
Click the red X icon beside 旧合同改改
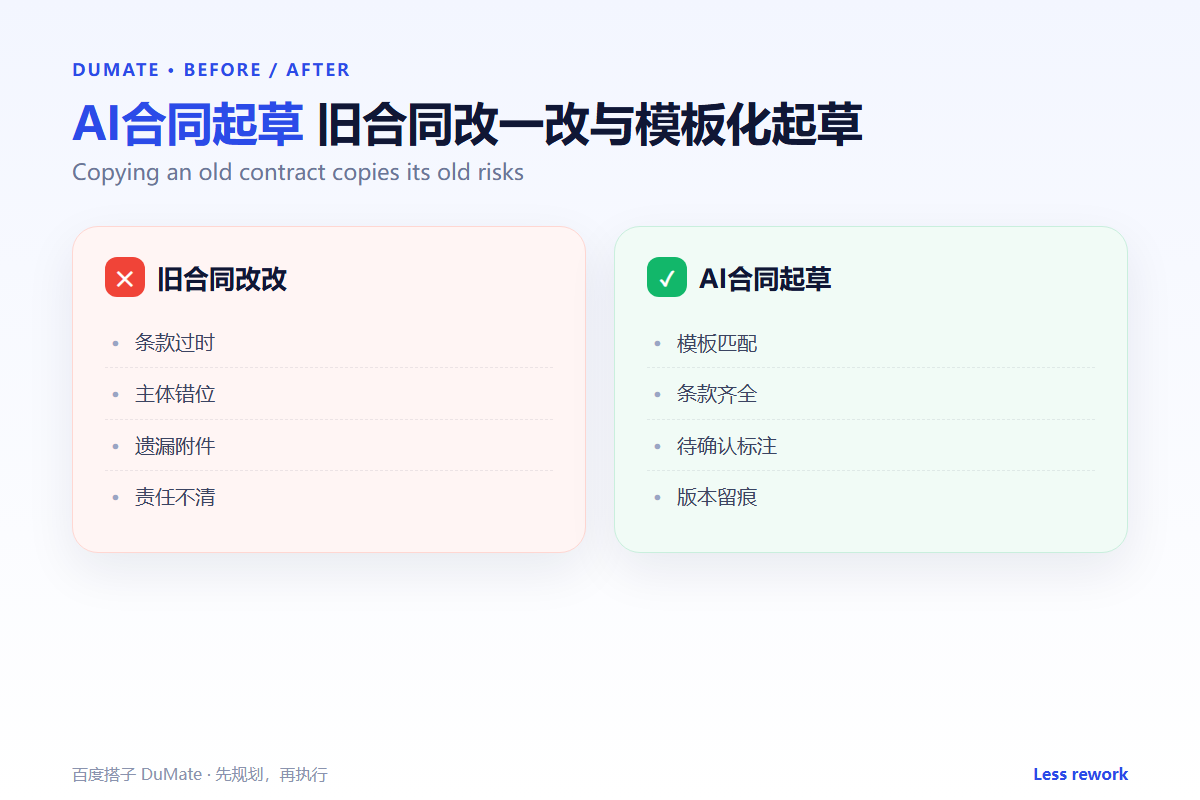125,277
